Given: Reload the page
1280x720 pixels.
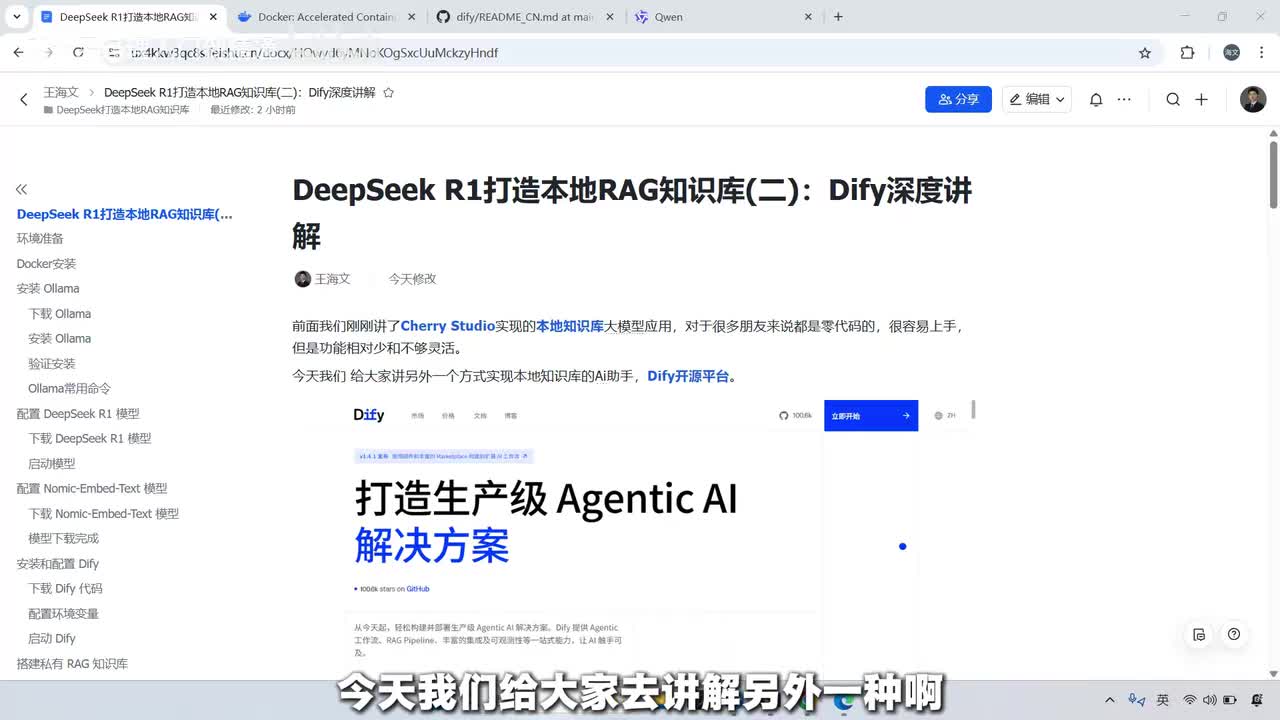Looking at the screenshot, I should (78, 53).
